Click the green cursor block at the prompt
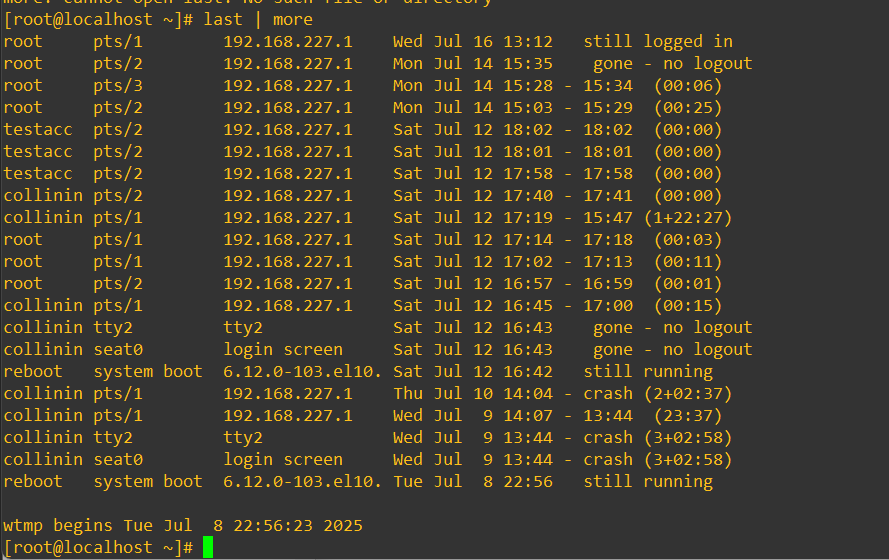The height and width of the screenshot is (560, 889). point(208,547)
